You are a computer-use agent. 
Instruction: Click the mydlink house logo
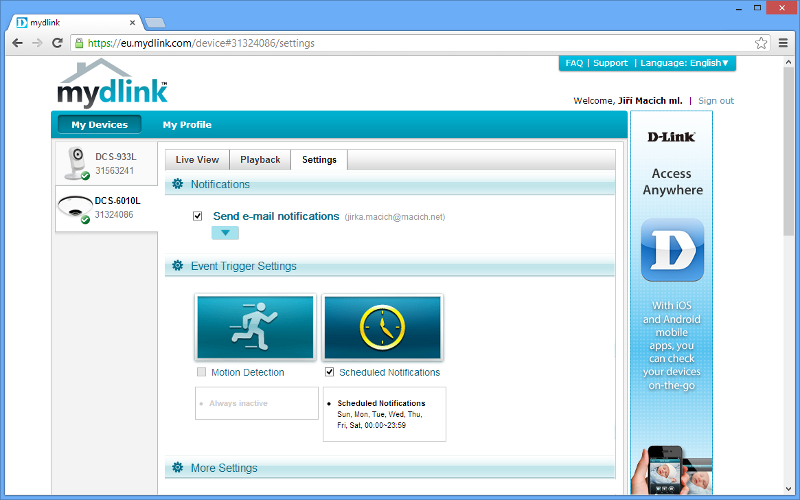click(112, 83)
